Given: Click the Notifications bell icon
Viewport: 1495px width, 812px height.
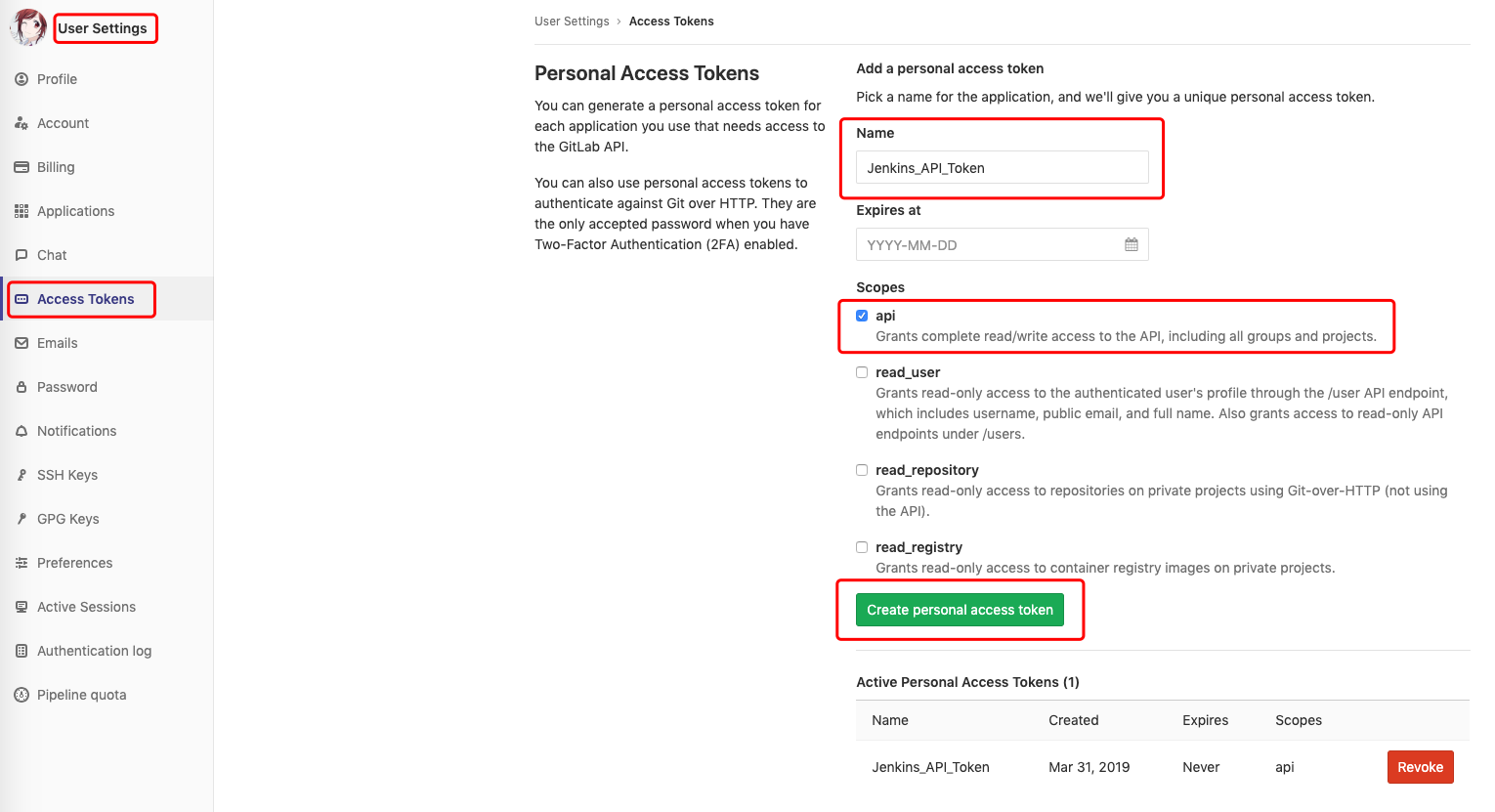Looking at the screenshot, I should (x=21, y=431).
